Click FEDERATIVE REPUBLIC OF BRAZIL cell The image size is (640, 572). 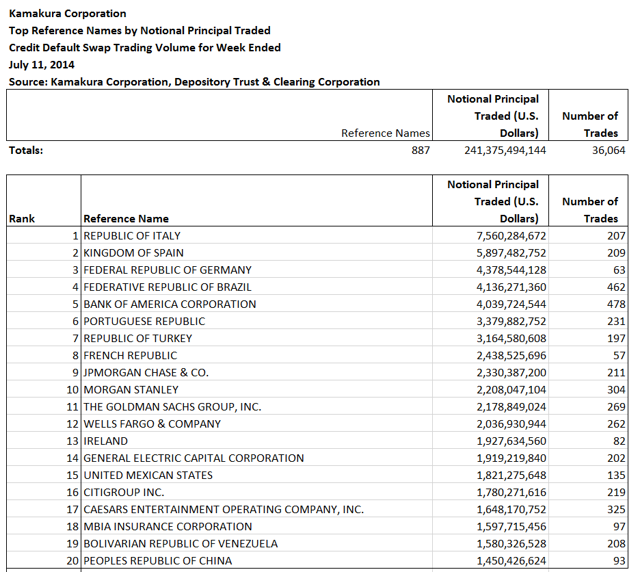[256, 287]
